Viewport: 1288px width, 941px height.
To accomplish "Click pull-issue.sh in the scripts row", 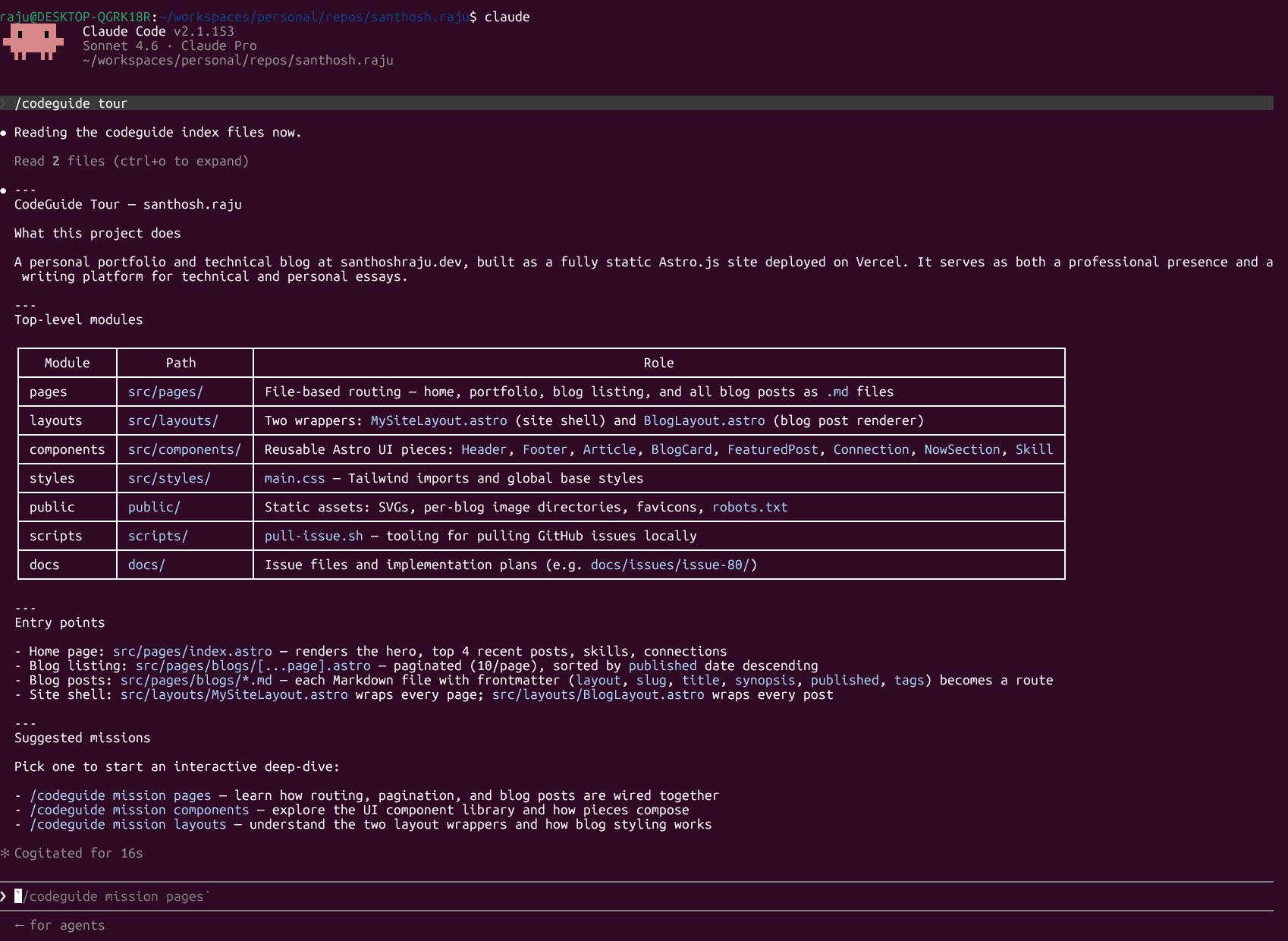I will tap(313, 536).
